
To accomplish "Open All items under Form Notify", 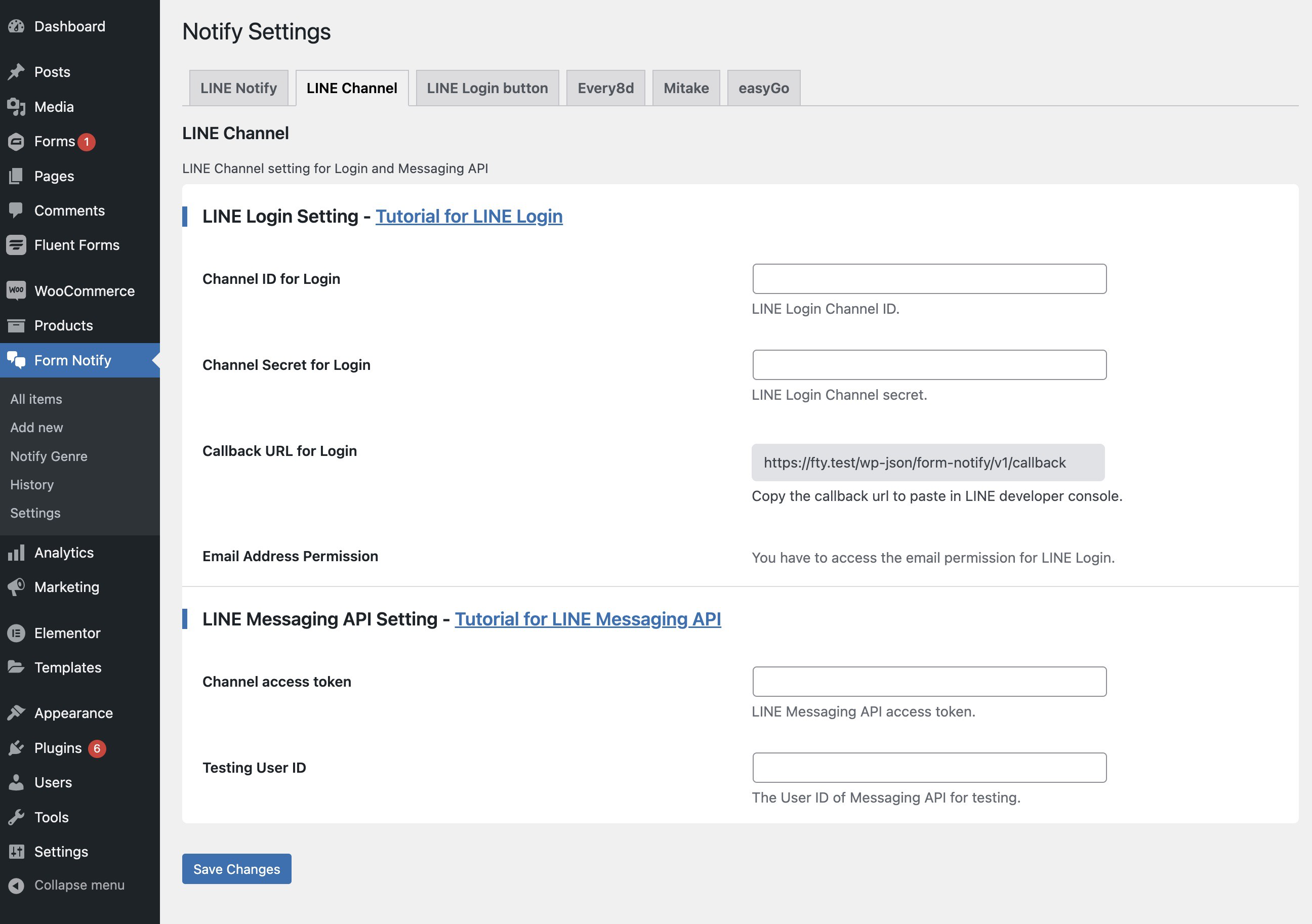I will click(36, 399).
